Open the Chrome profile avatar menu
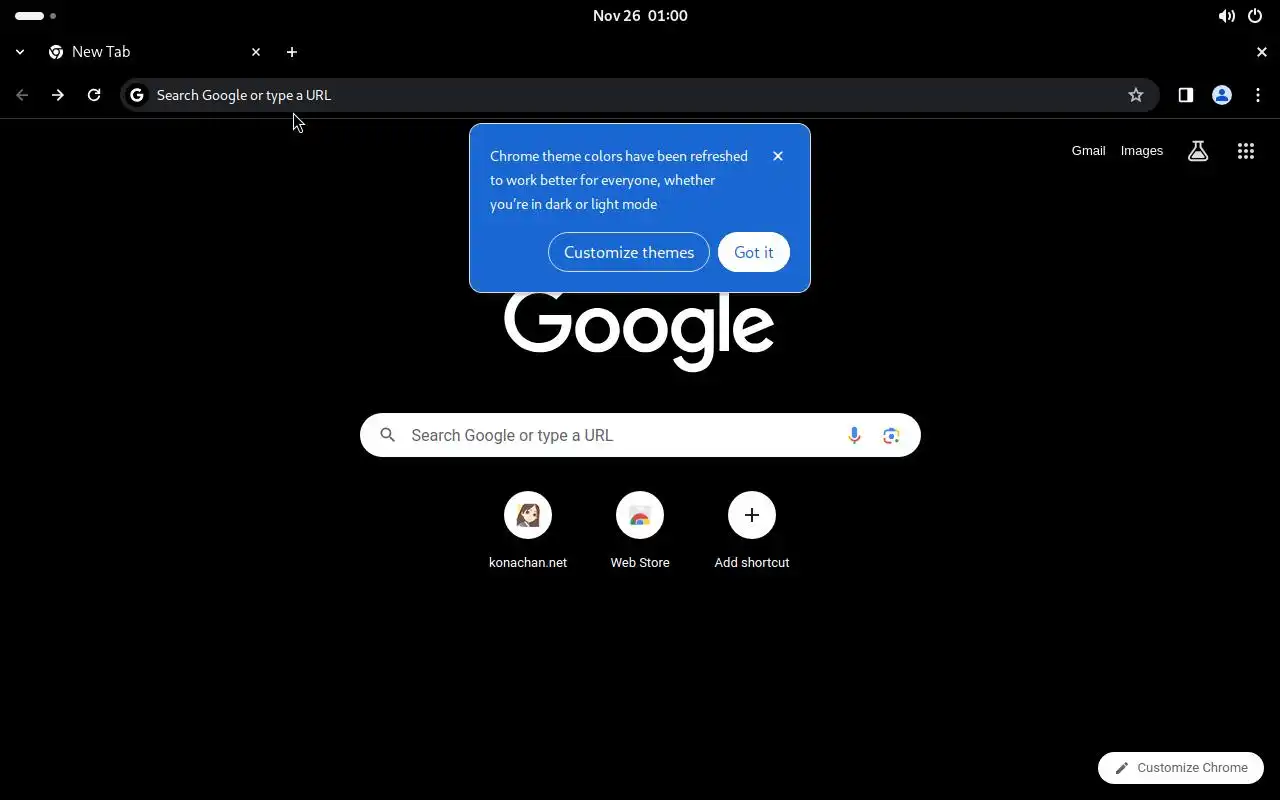Viewport: 1280px width, 800px height. tap(1222, 95)
